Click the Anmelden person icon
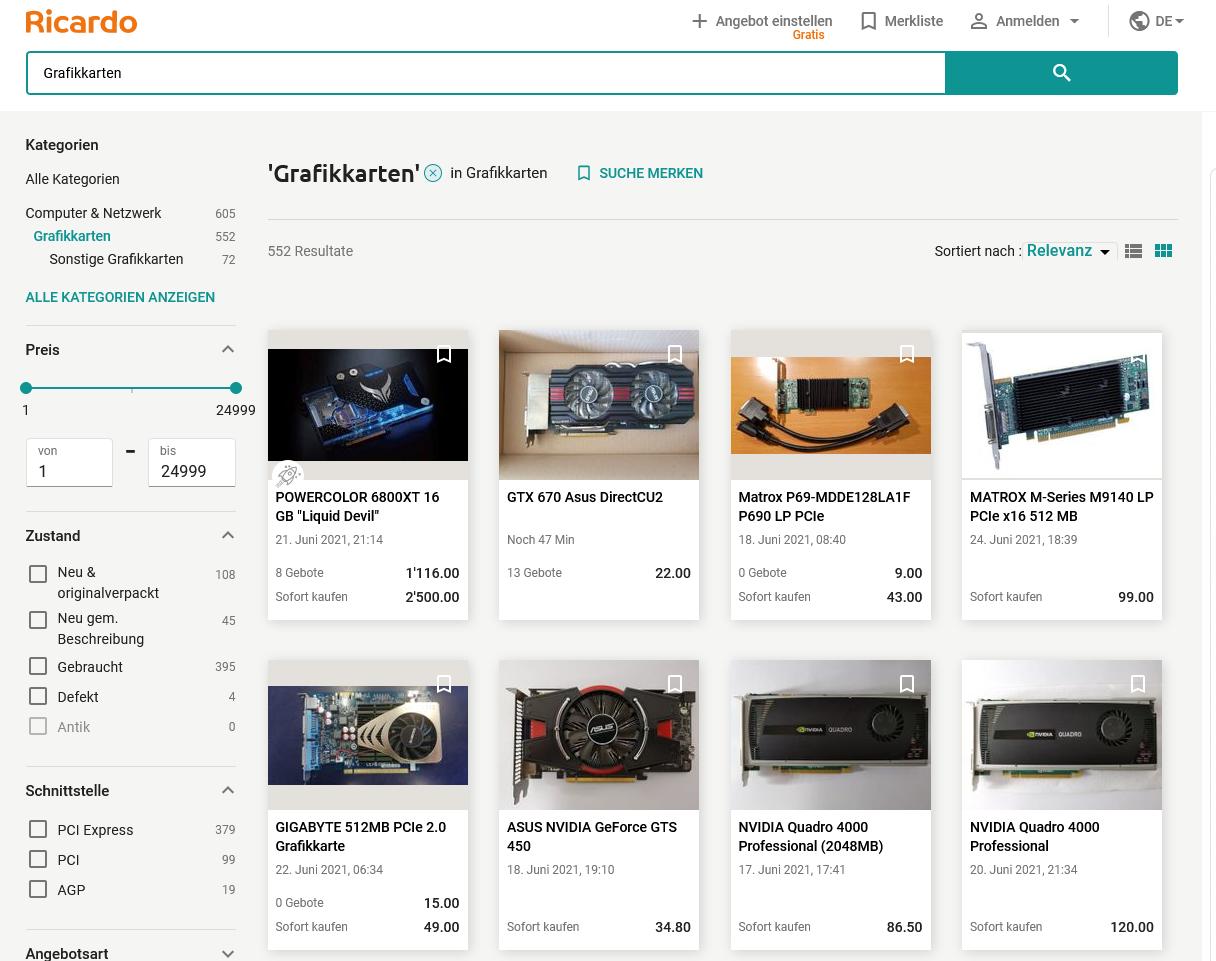Viewport: 1216px width, 961px height. [978, 21]
